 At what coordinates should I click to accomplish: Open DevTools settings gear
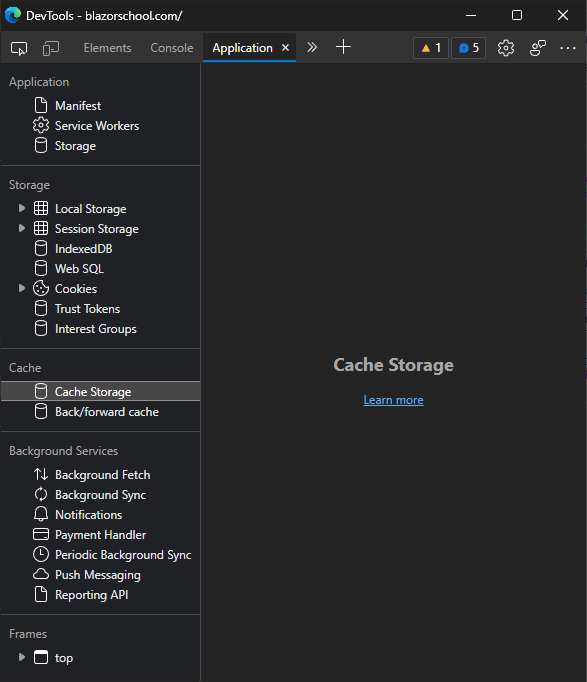506,48
